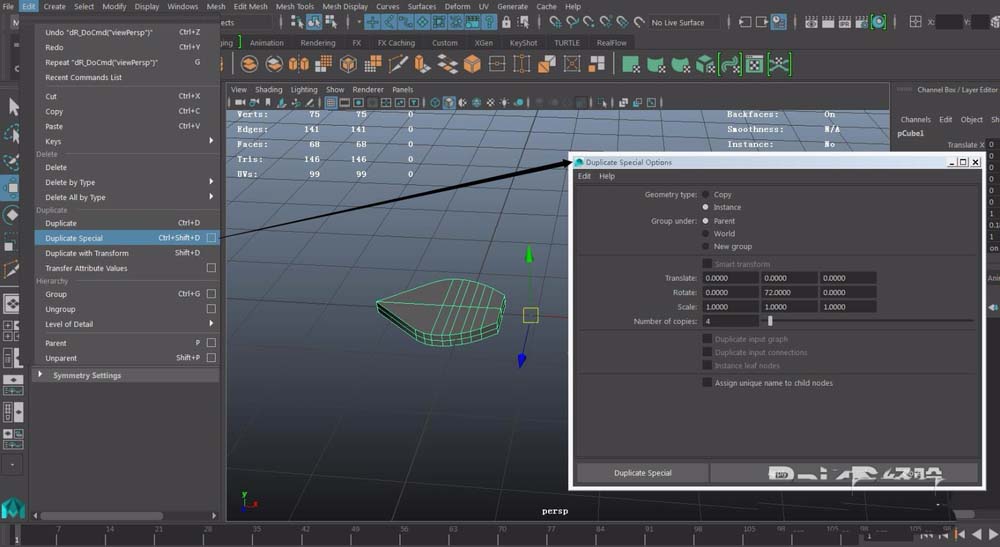Activate the Rotate tool in toolbox
This screenshot has width=1000, height=547.
pos(12,215)
